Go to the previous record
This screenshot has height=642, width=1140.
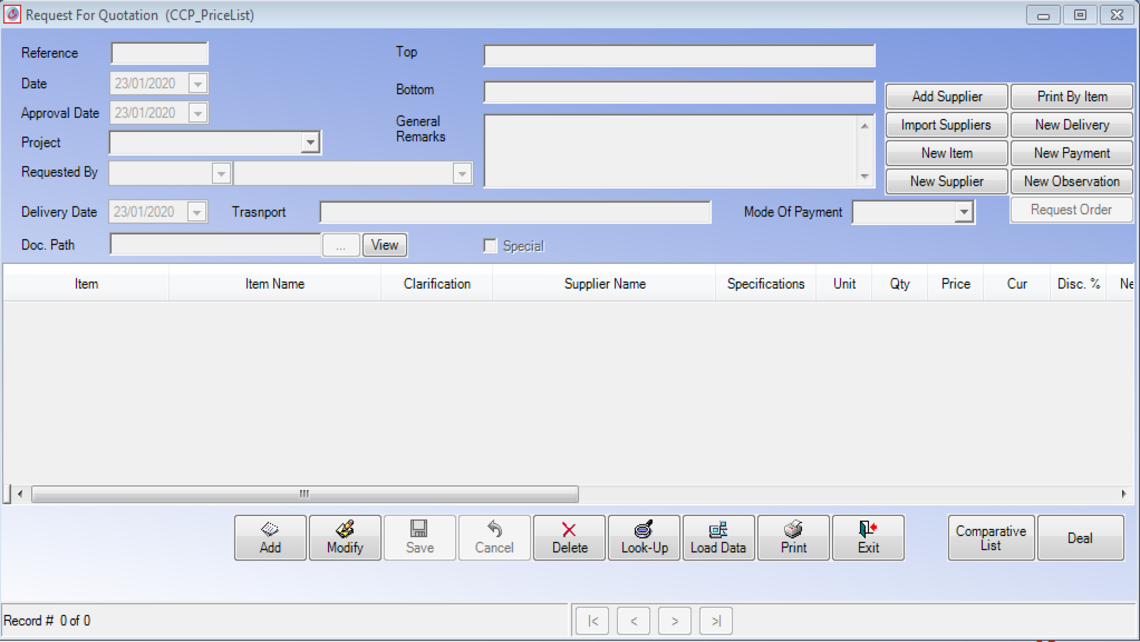click(x=633, y=621)
